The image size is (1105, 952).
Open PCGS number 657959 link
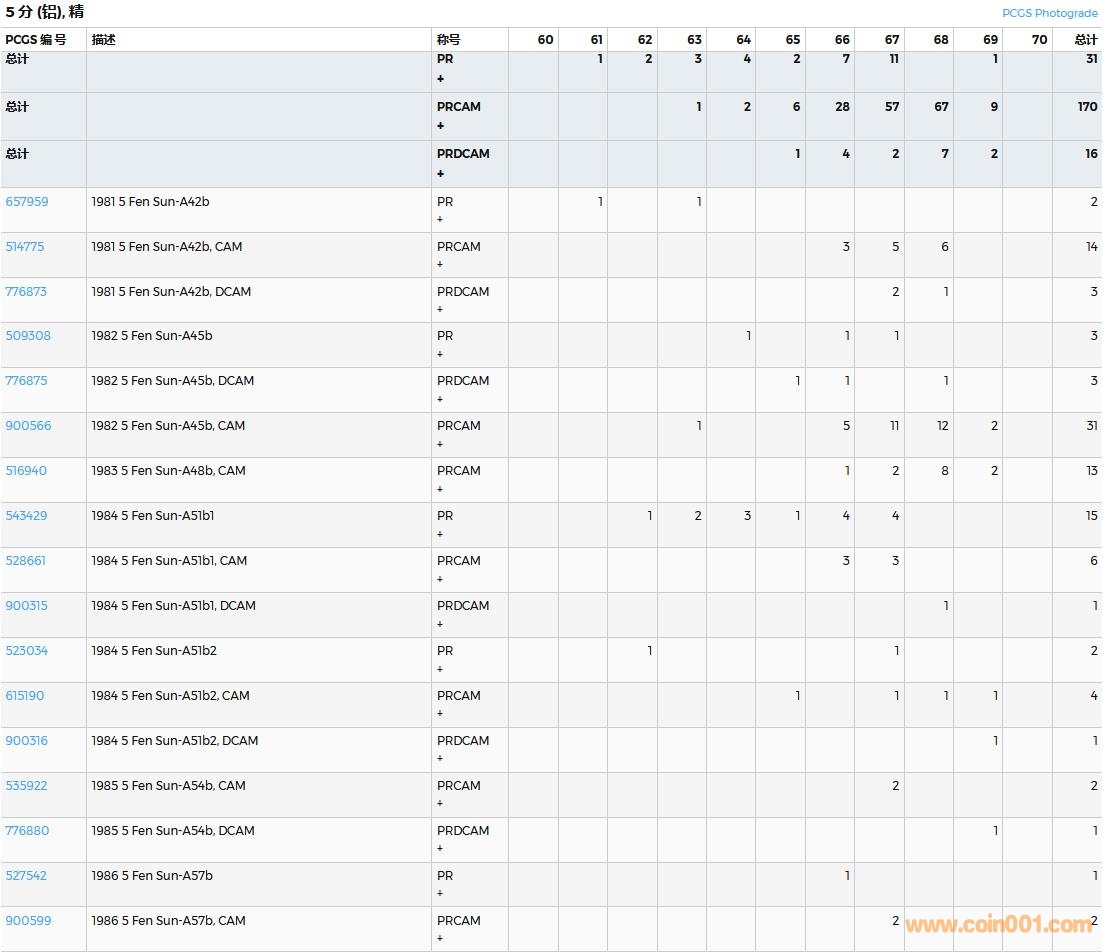point(27,202)
